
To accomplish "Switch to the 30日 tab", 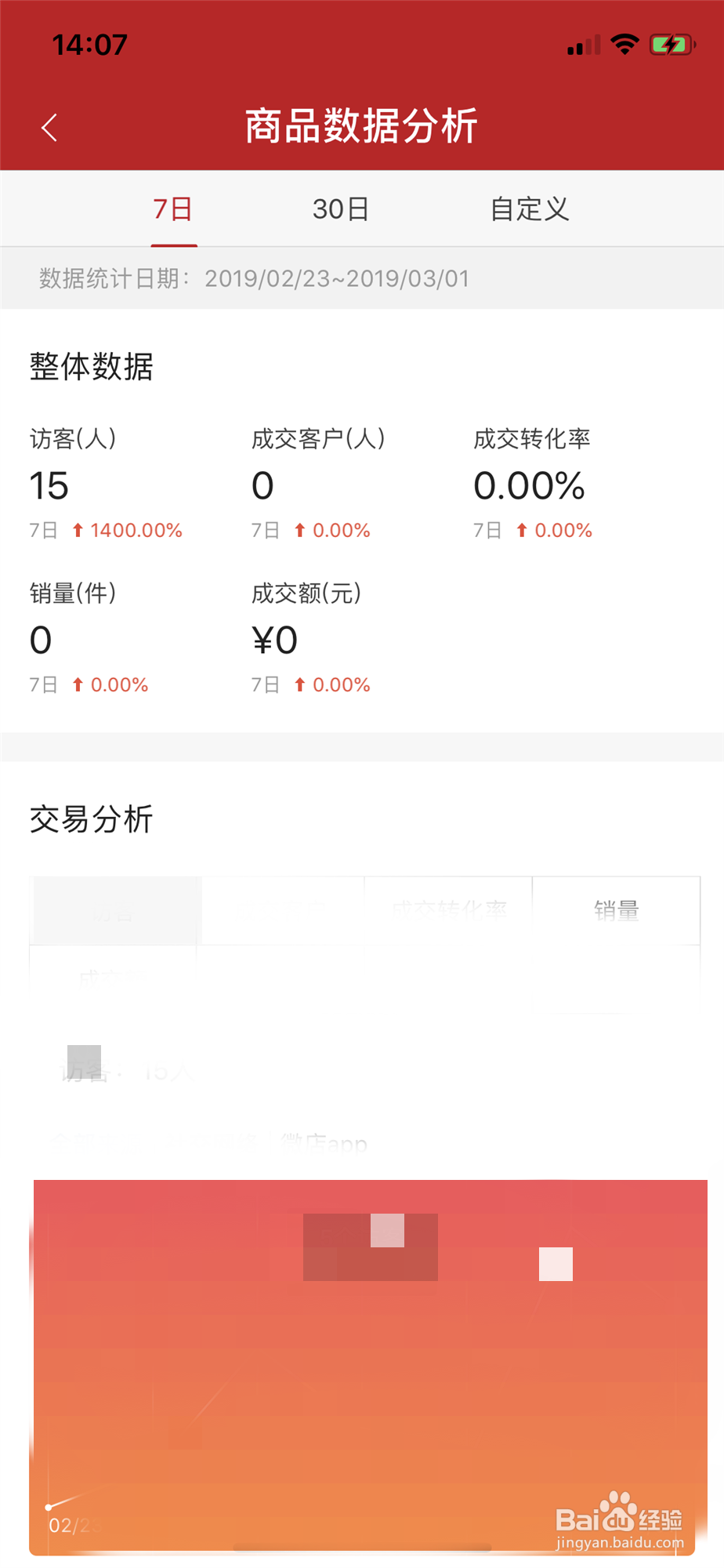I will pos(341,209).
